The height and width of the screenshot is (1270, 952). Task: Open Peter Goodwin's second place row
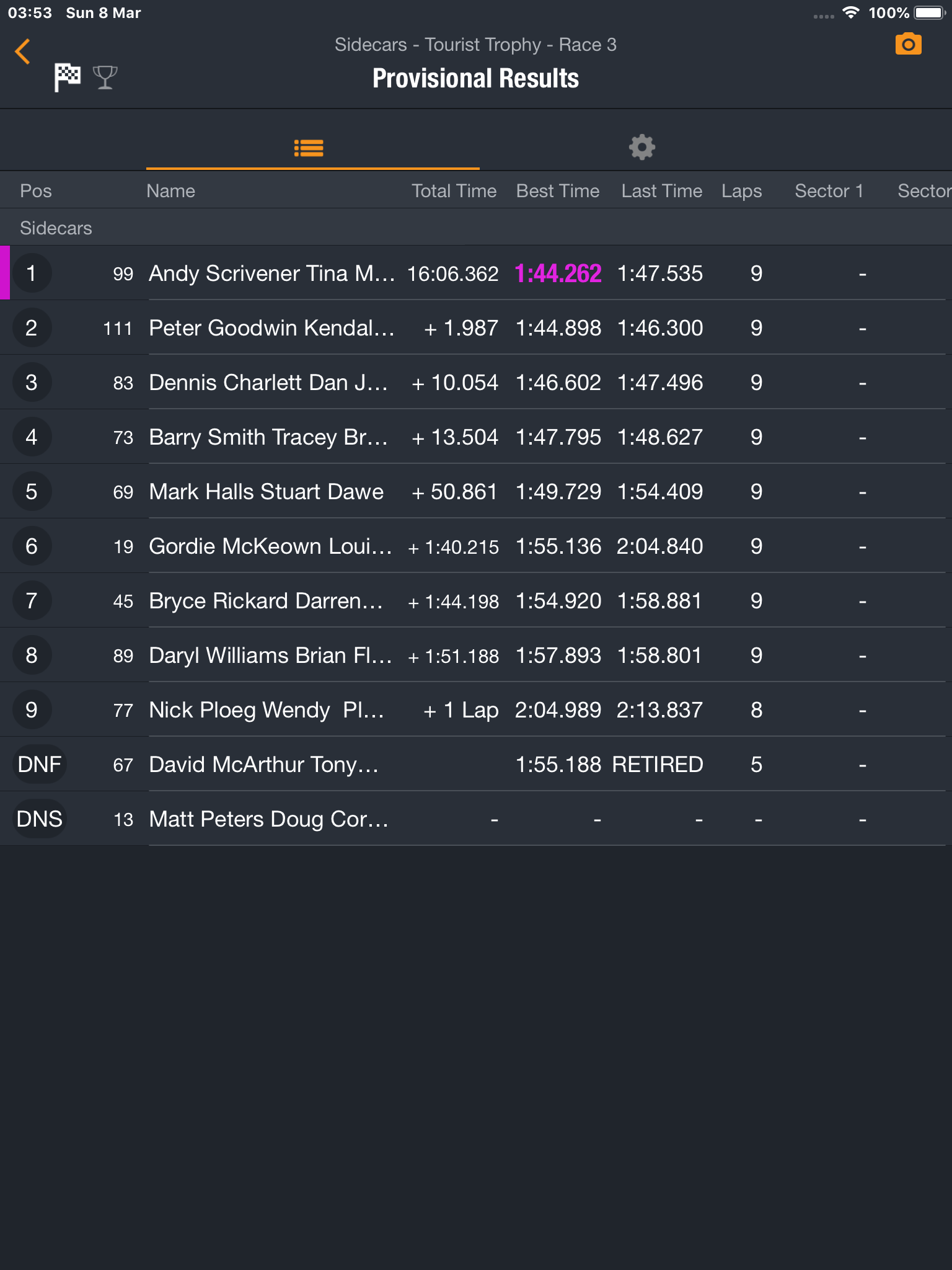(476, 327)
